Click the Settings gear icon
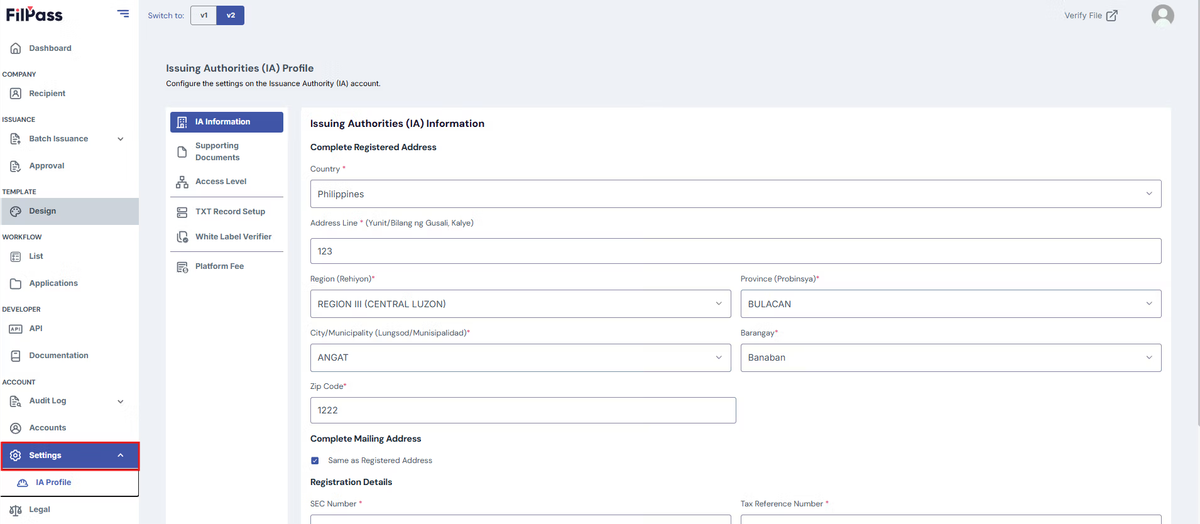The height and width of the screenshot is (524, 1200). coord(15,456)
